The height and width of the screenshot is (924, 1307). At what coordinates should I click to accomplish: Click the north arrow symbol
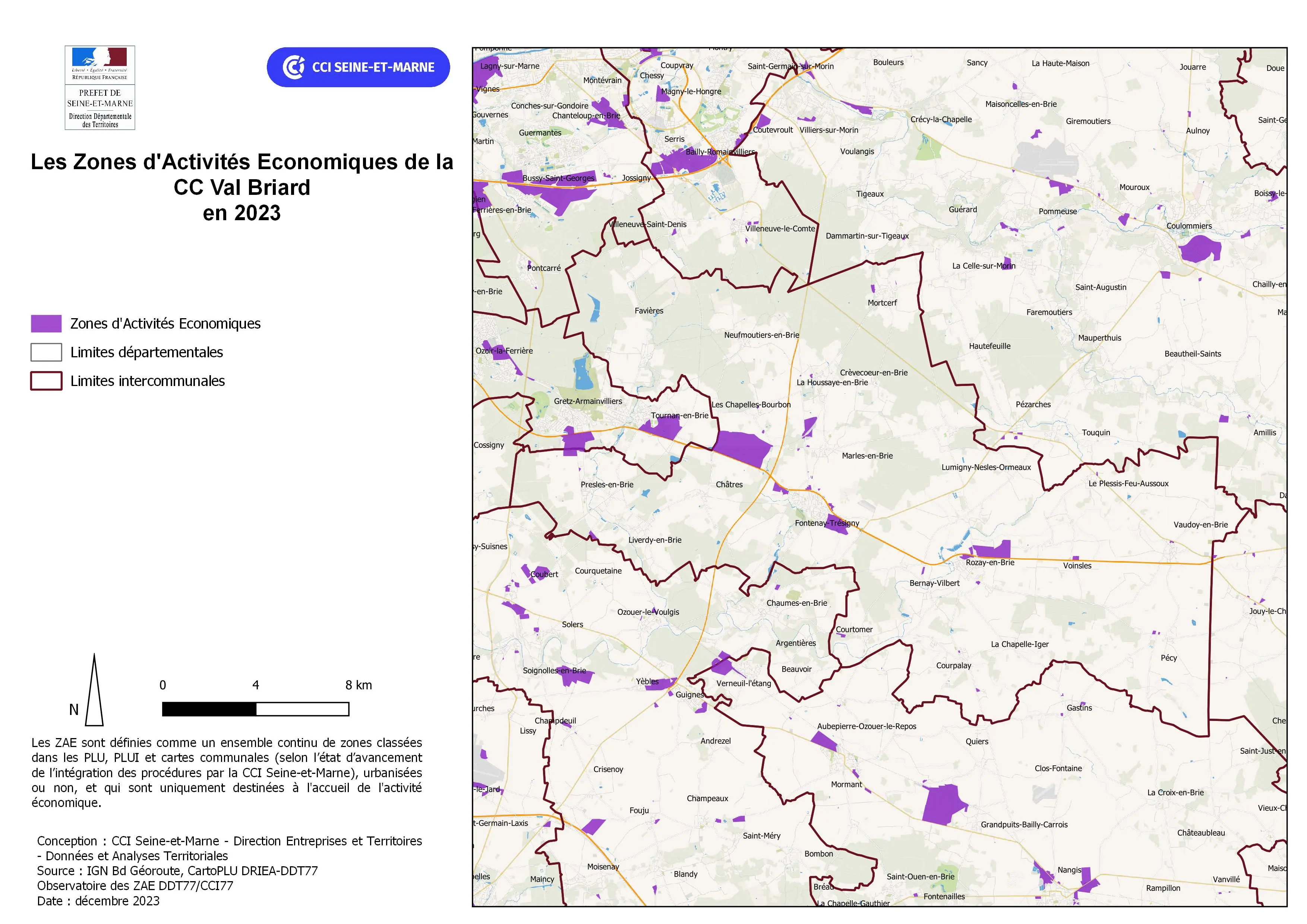coord(95,690)
